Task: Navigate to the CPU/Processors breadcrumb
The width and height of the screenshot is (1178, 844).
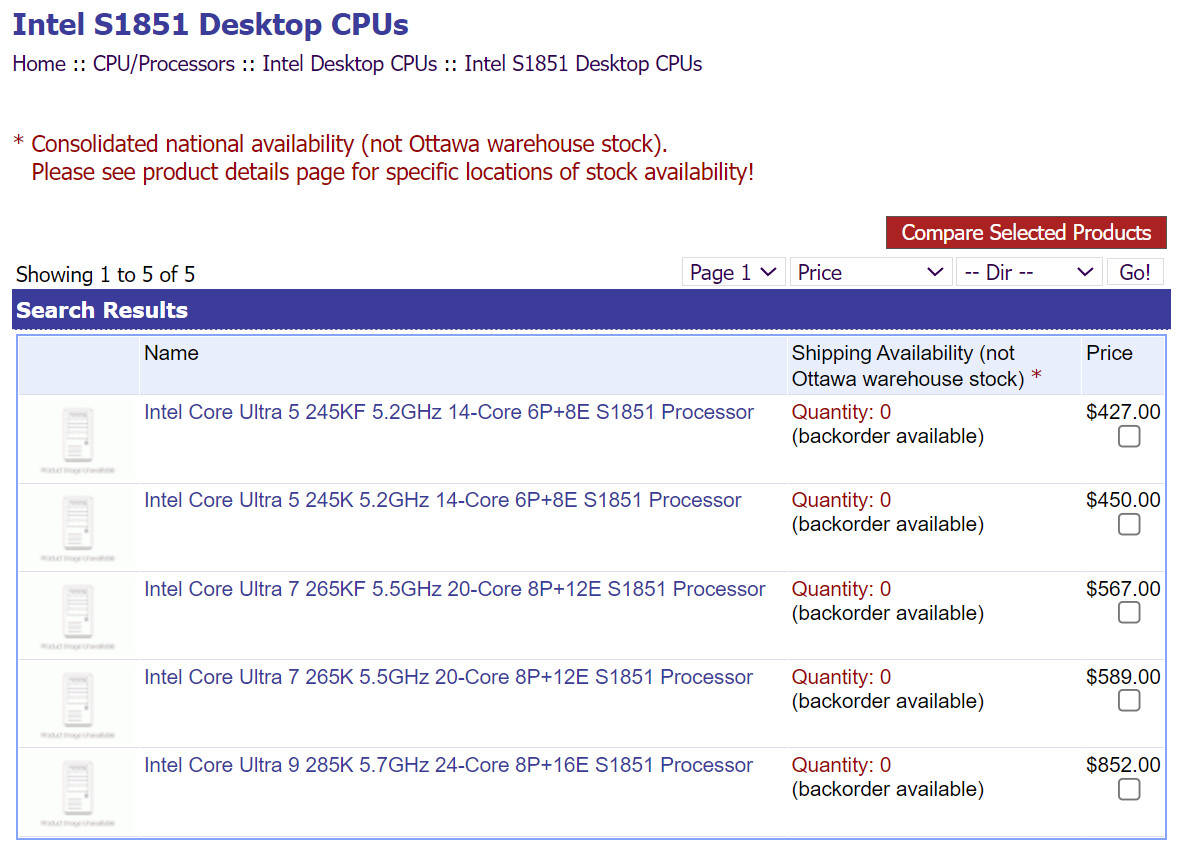Action: pyautogui.click(x=164, y=64)
